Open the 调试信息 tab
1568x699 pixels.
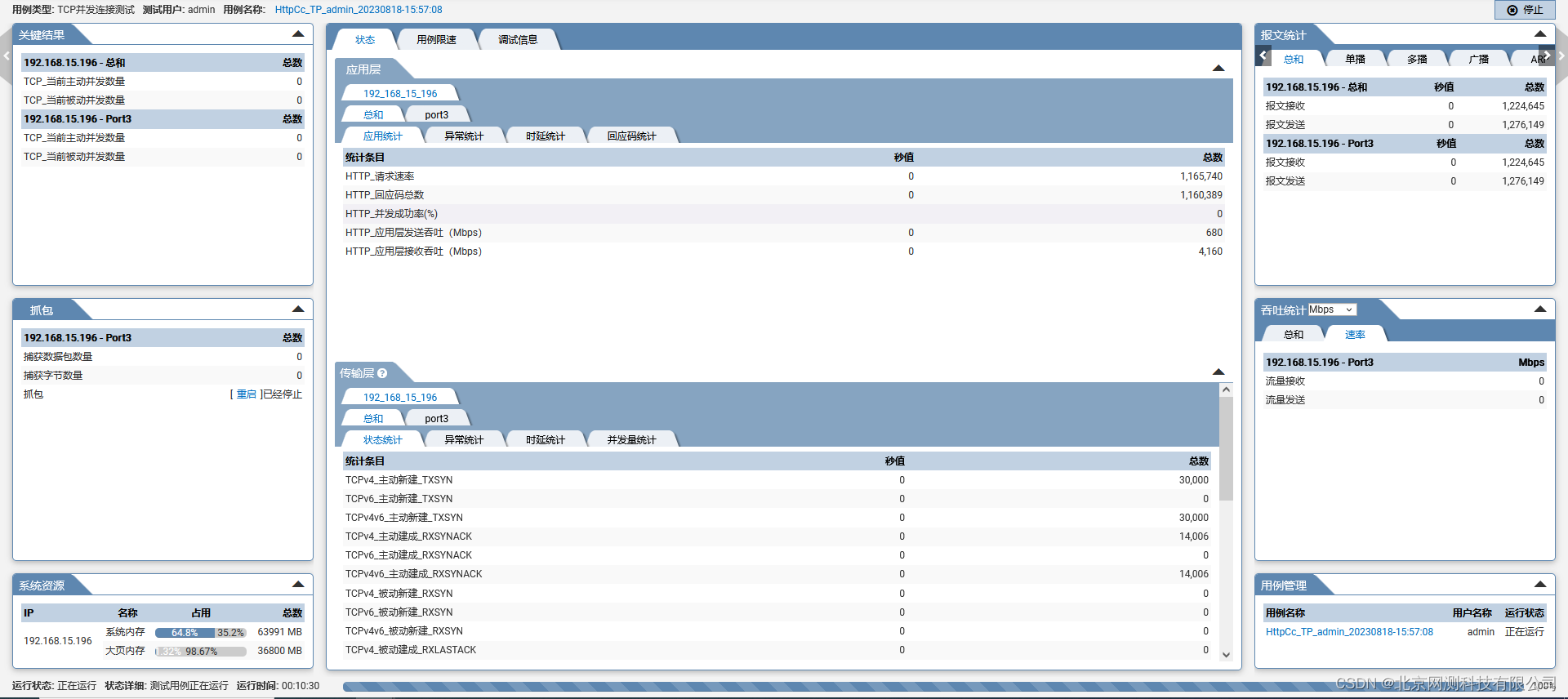(x=518, y=40)
